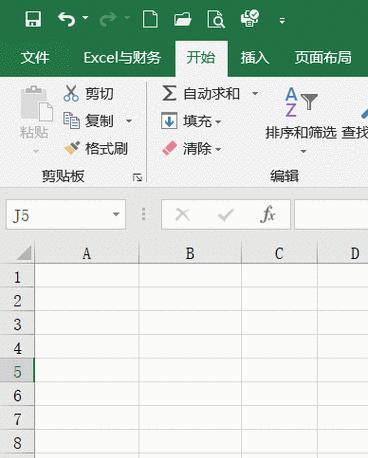The height and width of the screenshot is (458, 368).
Task: Select the 格式刷 format painter brush
Action: [x=96, y=149]
